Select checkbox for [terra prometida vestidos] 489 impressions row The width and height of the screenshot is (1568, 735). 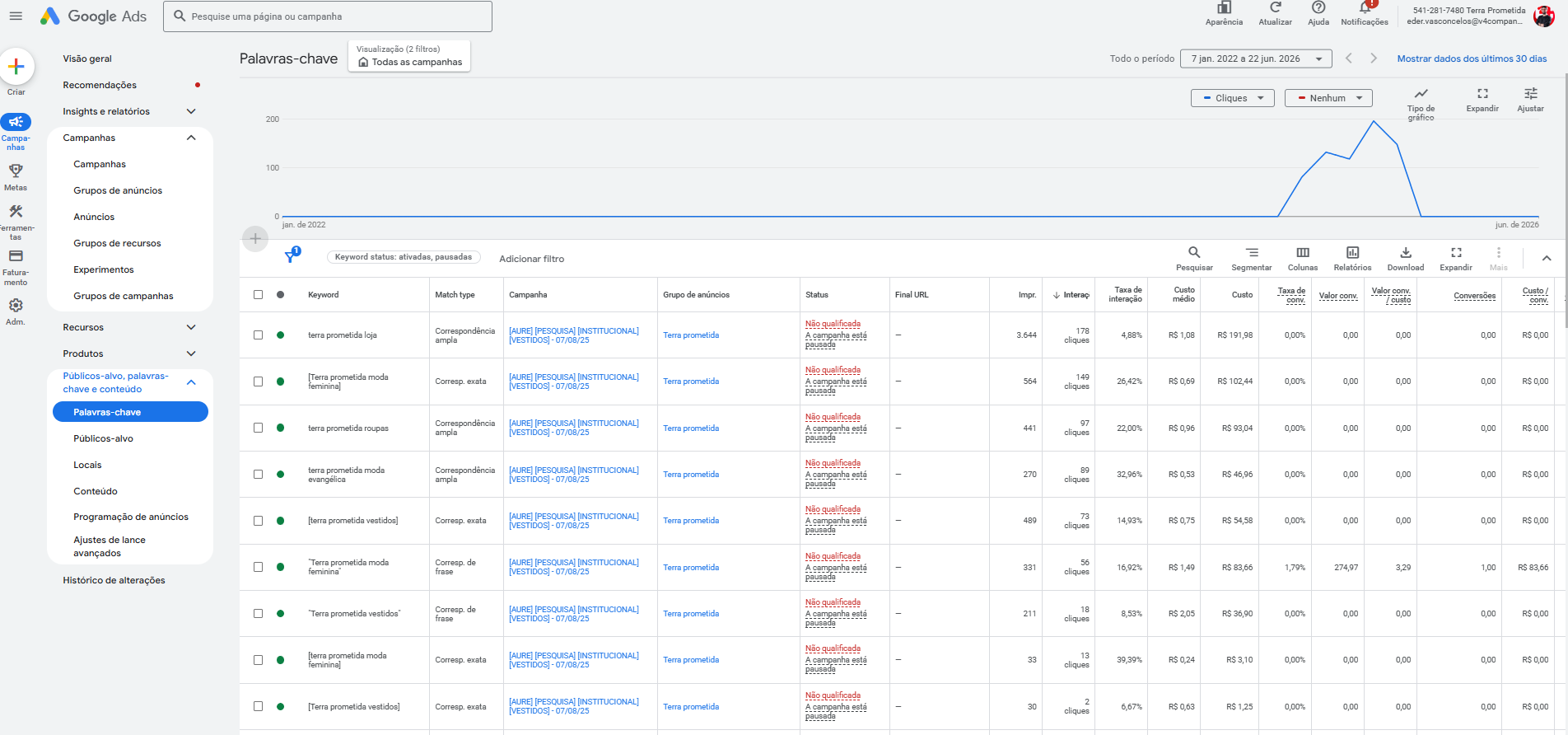pyautogui.click(x=259, y=521)
